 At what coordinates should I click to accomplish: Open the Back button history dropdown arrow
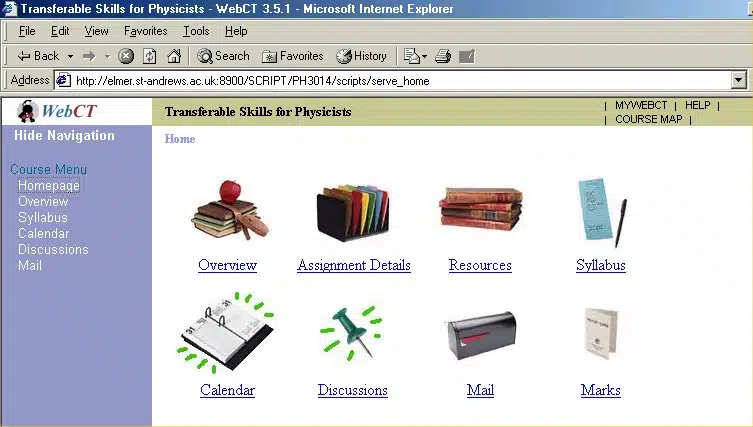(x=70, y=56)
